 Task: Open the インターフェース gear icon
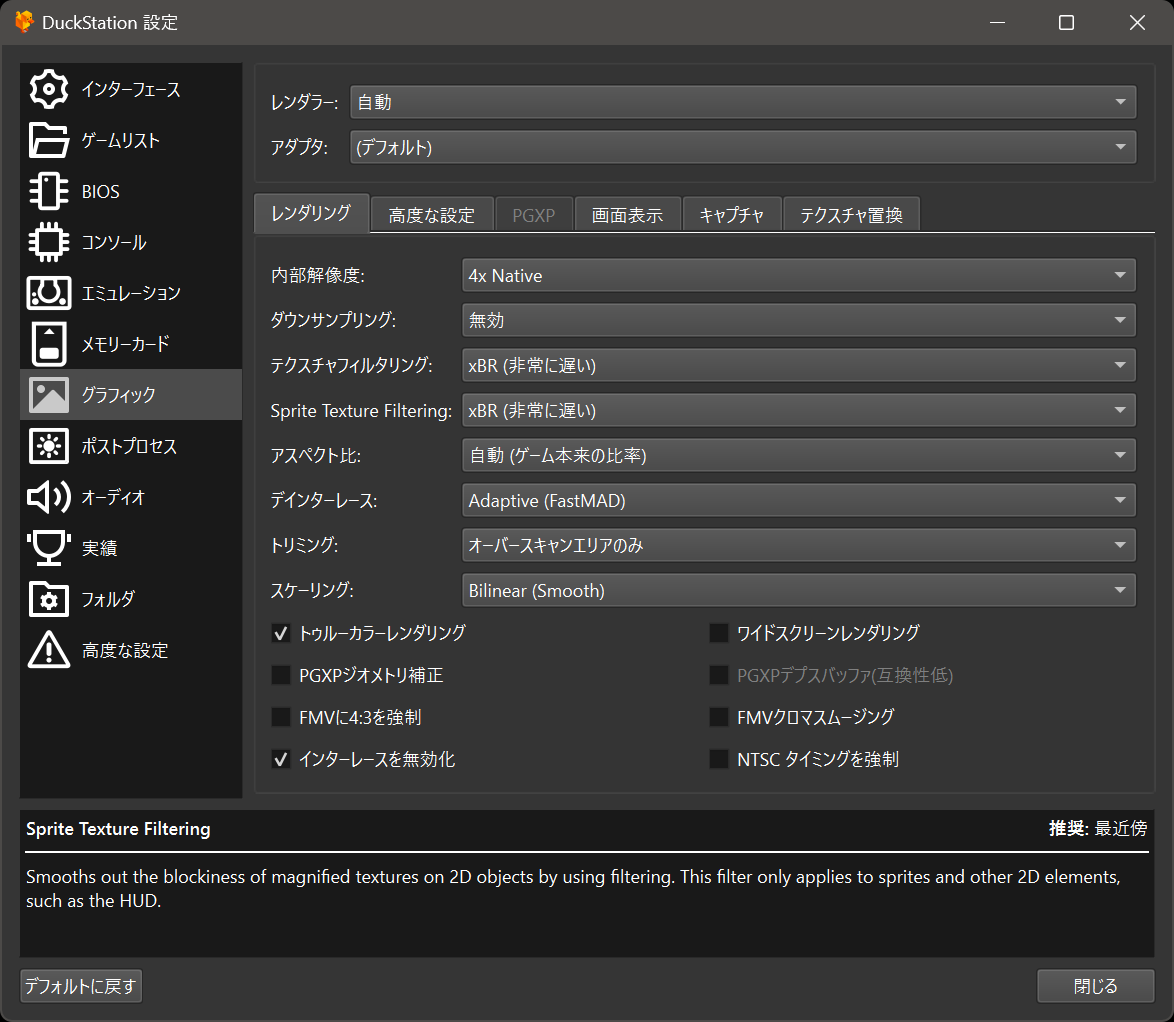coord(49,89)
